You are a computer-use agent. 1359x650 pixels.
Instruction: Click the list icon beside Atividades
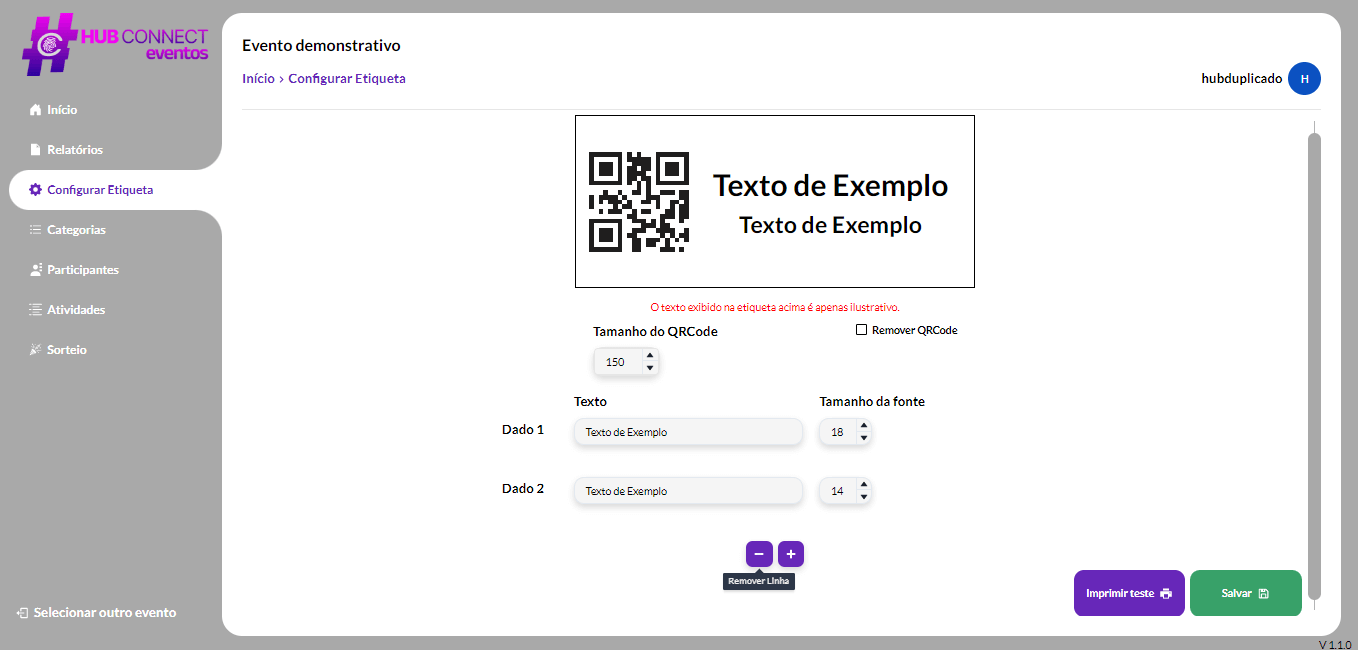tap(36, 310)
